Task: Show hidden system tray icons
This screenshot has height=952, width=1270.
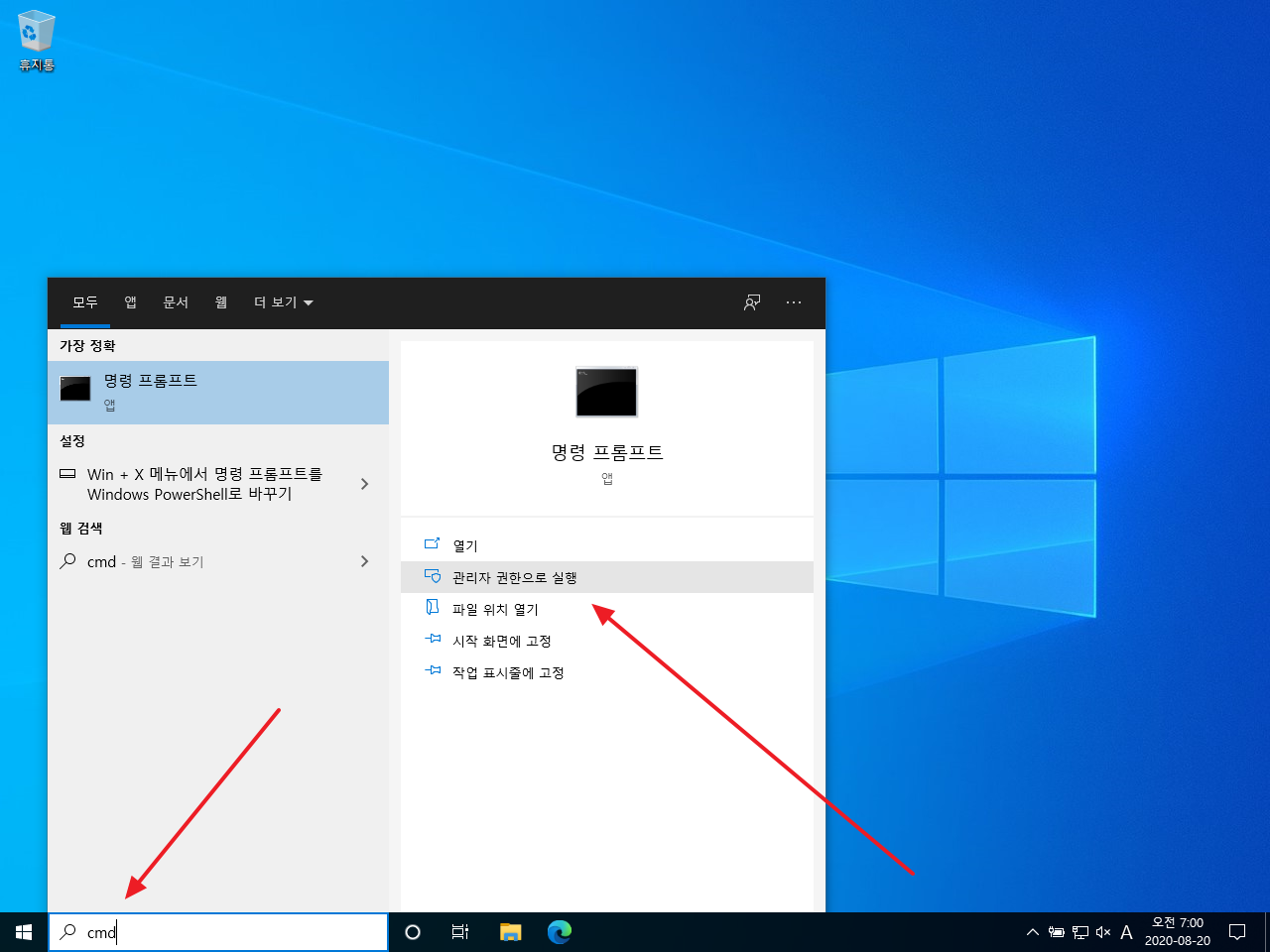Action: 1033,932
